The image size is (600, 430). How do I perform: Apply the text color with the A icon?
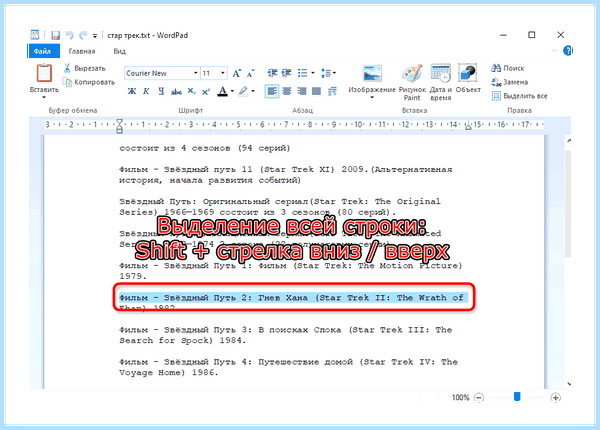point(222,91)
